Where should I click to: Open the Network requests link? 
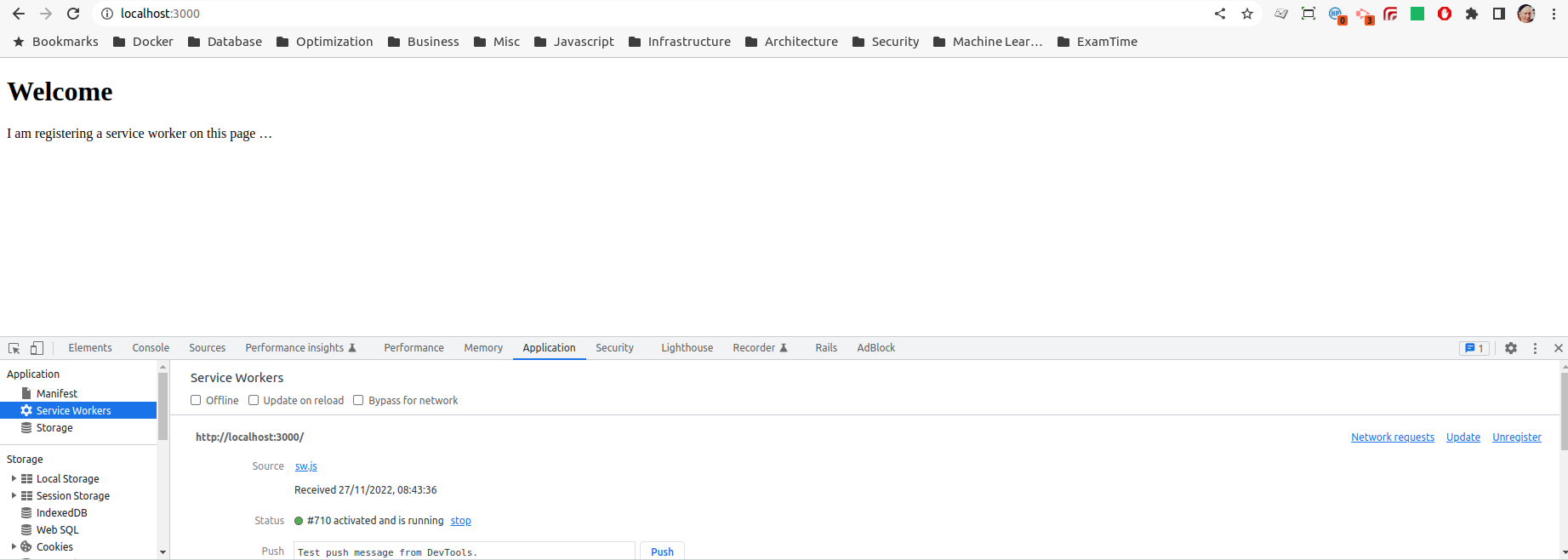[x=1393, y=437]
